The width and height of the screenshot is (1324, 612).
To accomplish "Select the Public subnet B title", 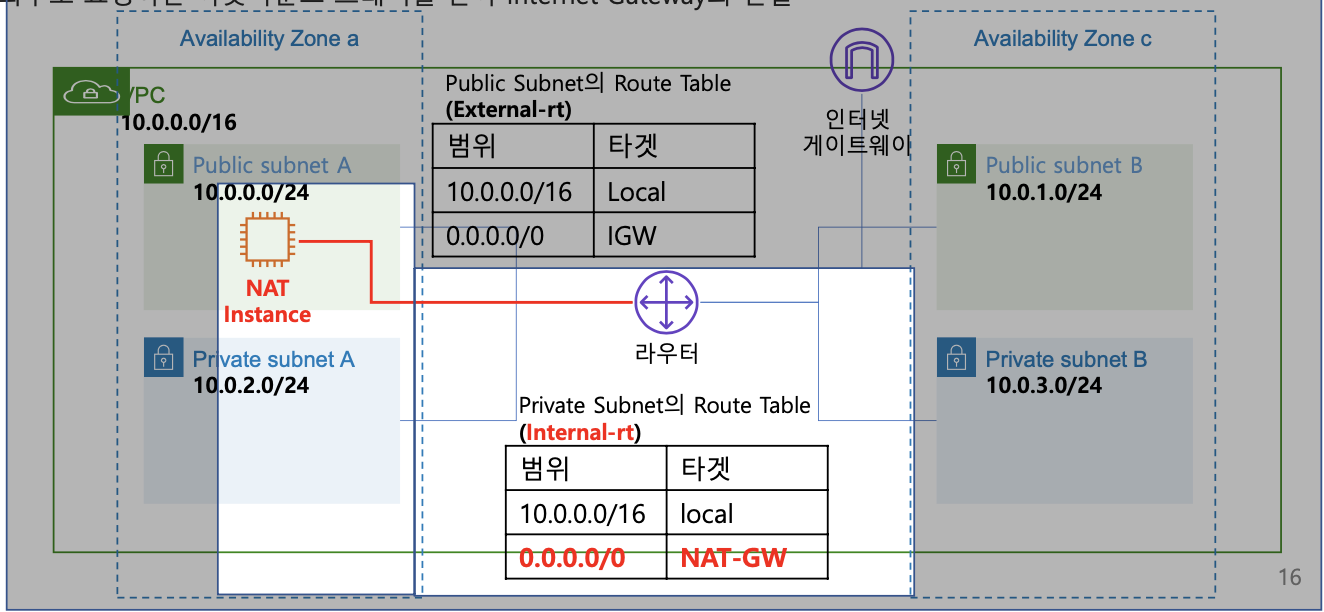I will coord(1064,165).
